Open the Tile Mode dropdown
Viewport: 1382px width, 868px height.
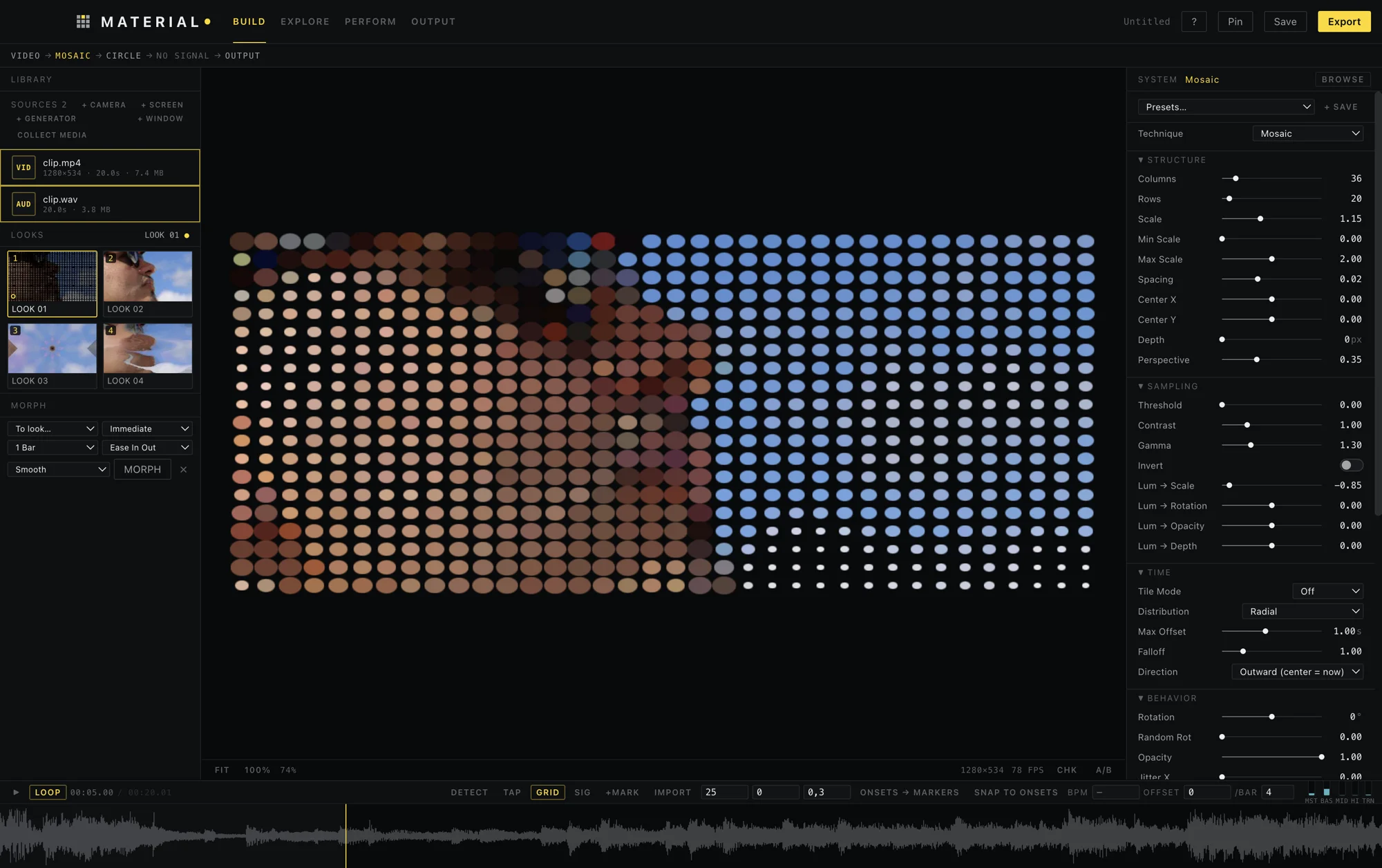[1327, 591]
